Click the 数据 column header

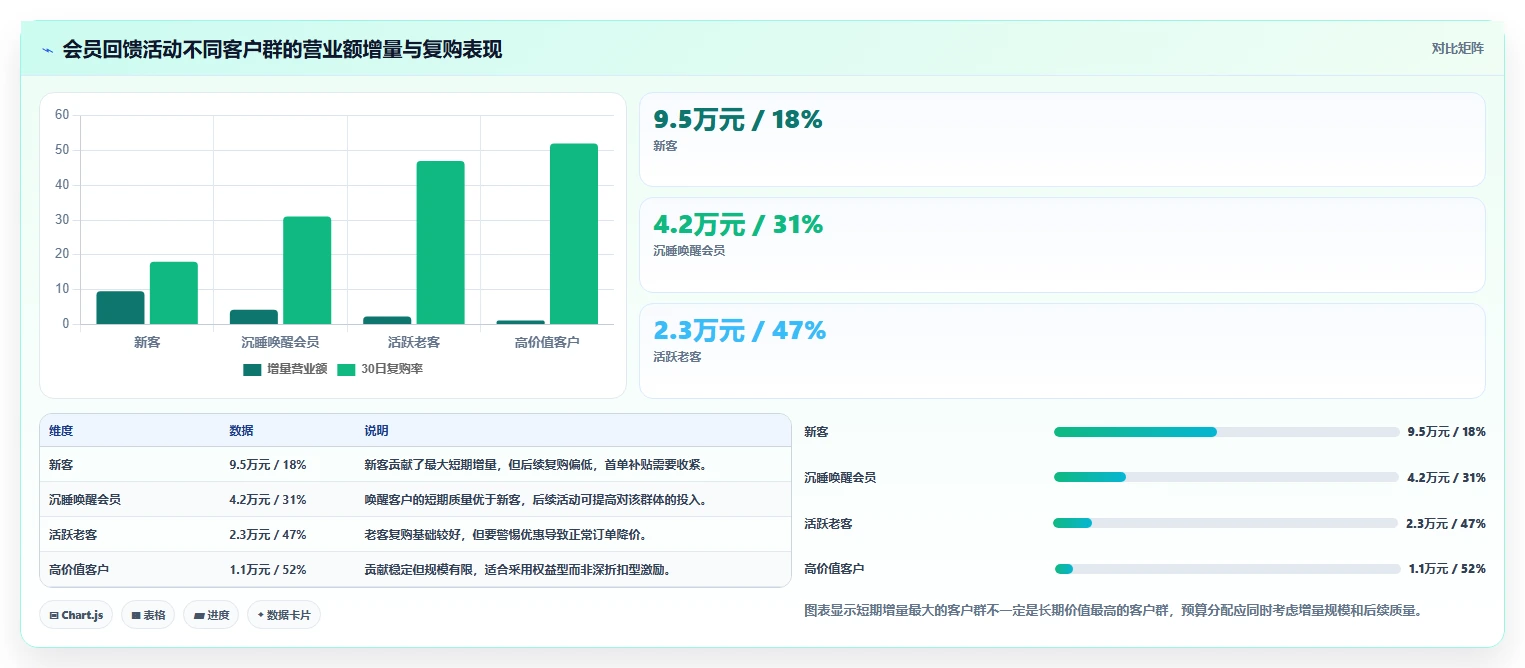click(x=241, y=431)
